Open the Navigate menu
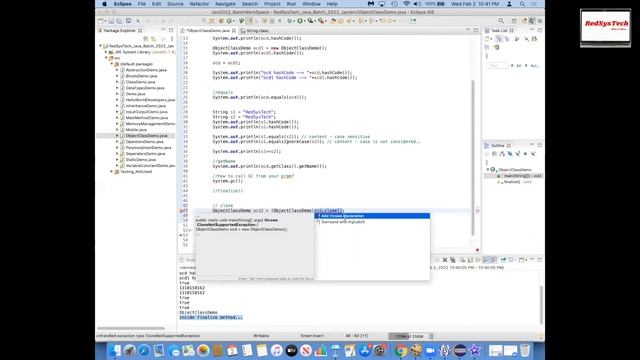This screenshot has height=360, width=640. tap(225, 4)
